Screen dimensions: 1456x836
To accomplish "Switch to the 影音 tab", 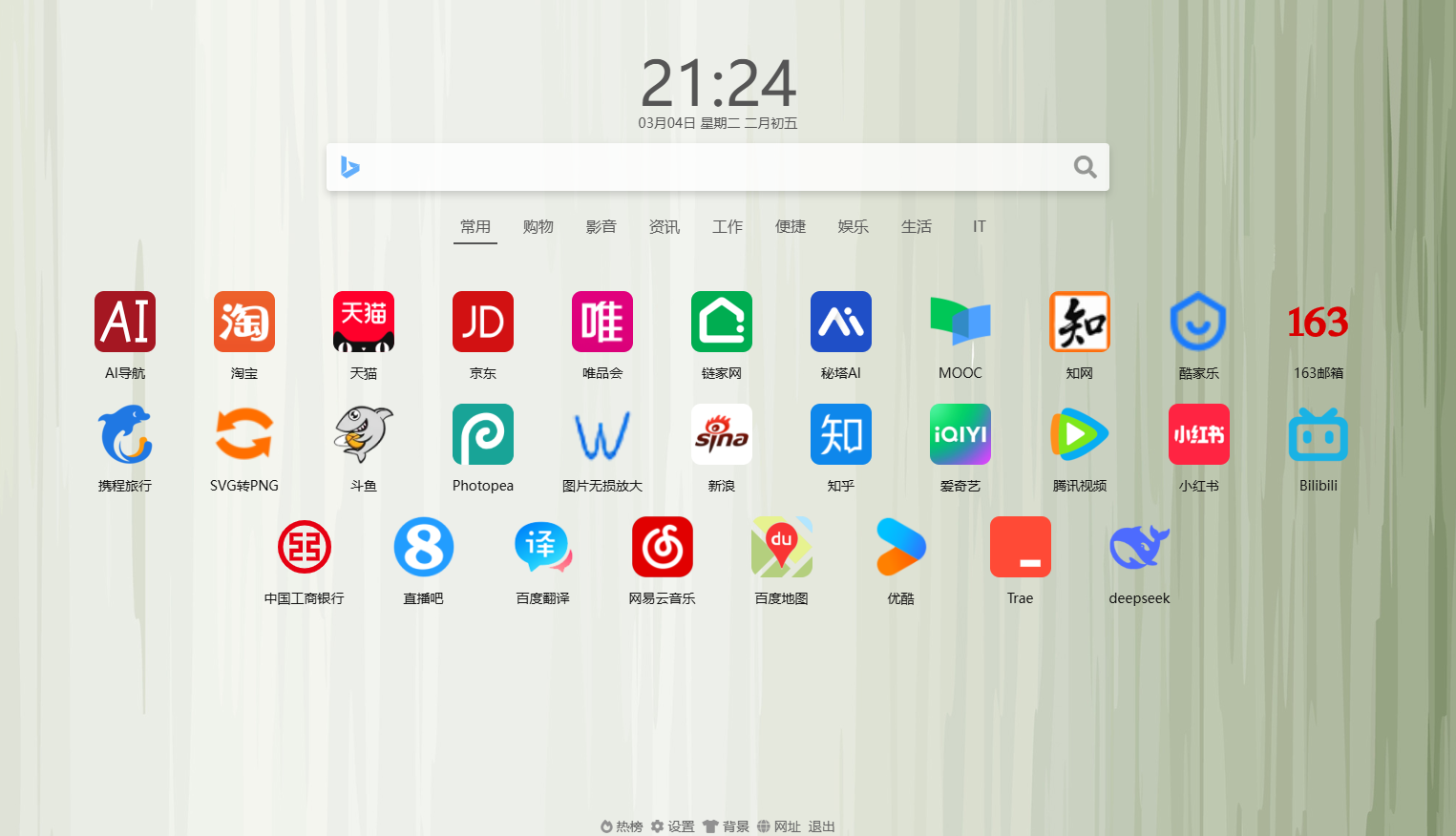I will click(601, 227).
